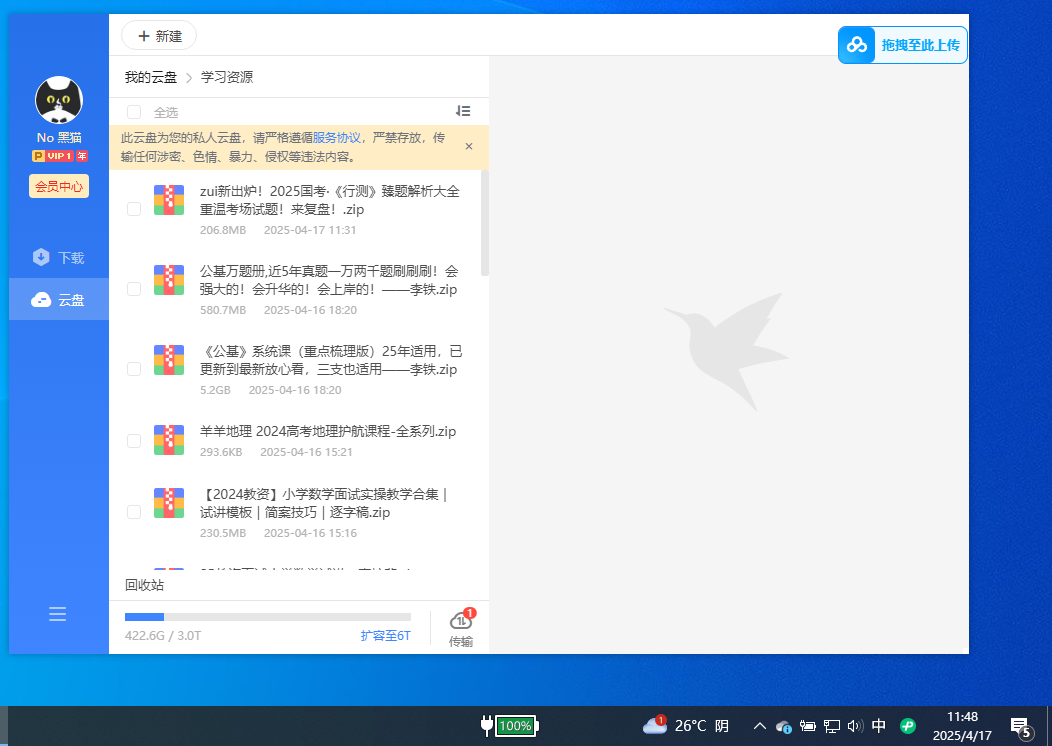Open the hamburger menu in sidebar
1052x746 pixels.
pyautogui.click(x=58, y=614)
